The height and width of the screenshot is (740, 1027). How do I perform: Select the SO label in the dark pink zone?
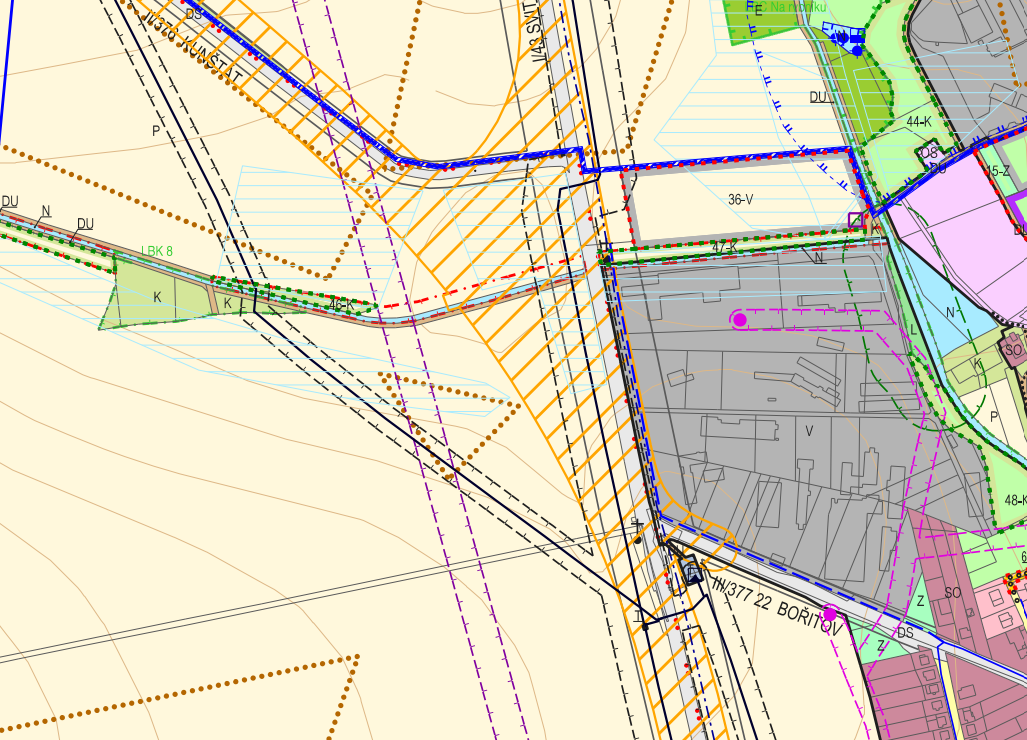[952, 594]
